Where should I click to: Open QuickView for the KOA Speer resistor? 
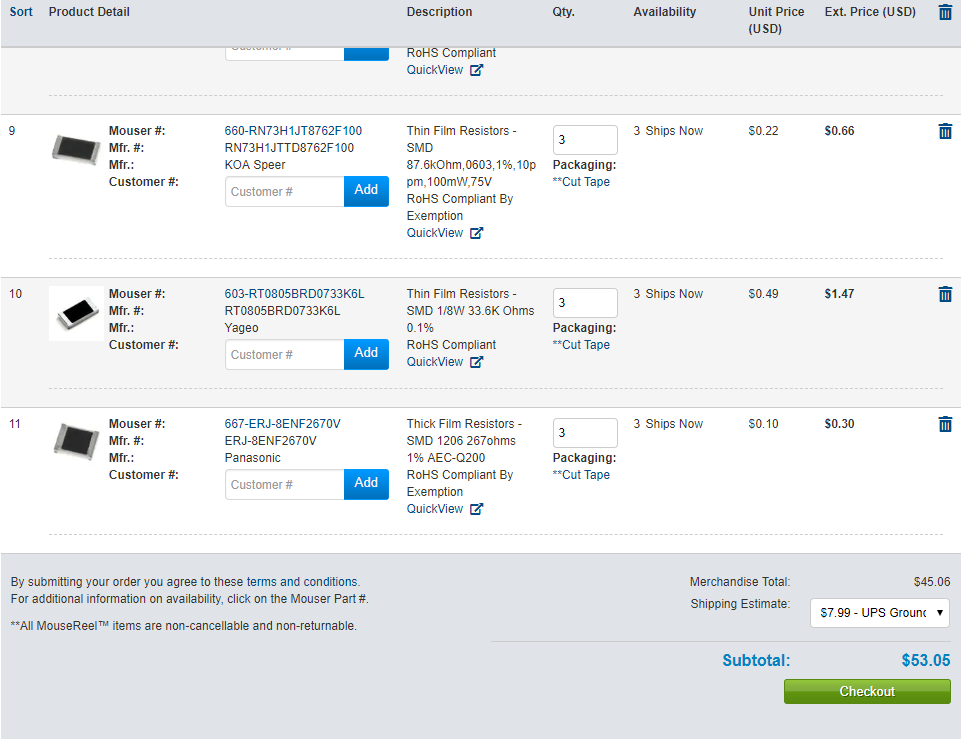pos(435,233)
